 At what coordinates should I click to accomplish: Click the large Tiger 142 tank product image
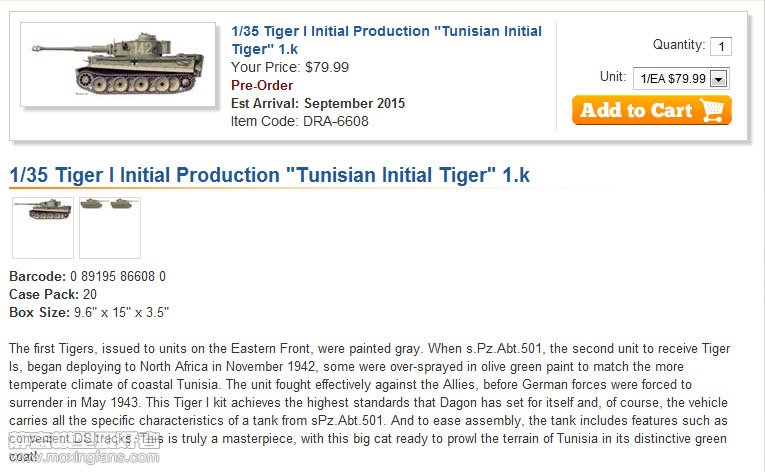(118, 64)
